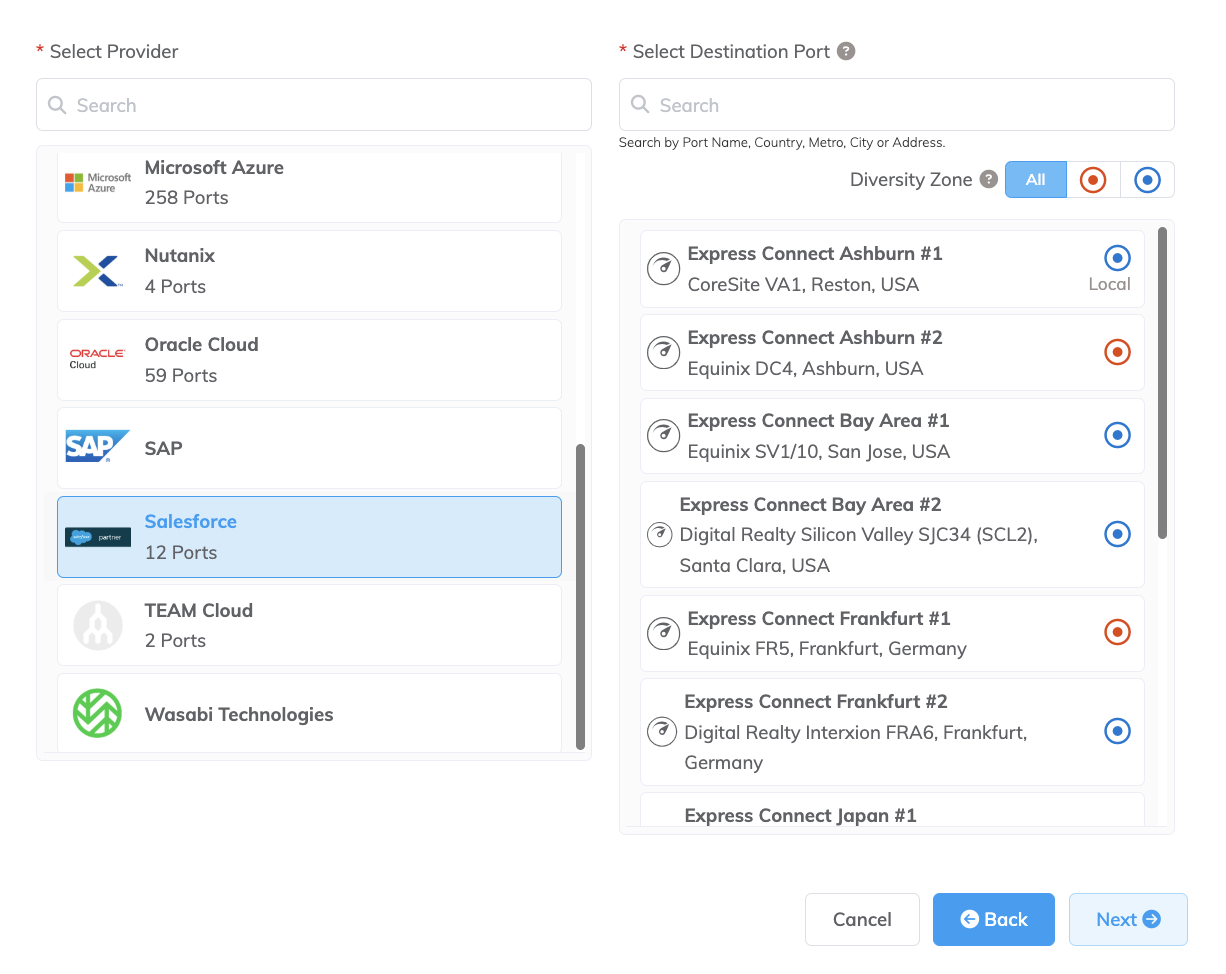The image size is (1226, 974).
Task: Select the SAP provider icon
Action: click(97, 447)
